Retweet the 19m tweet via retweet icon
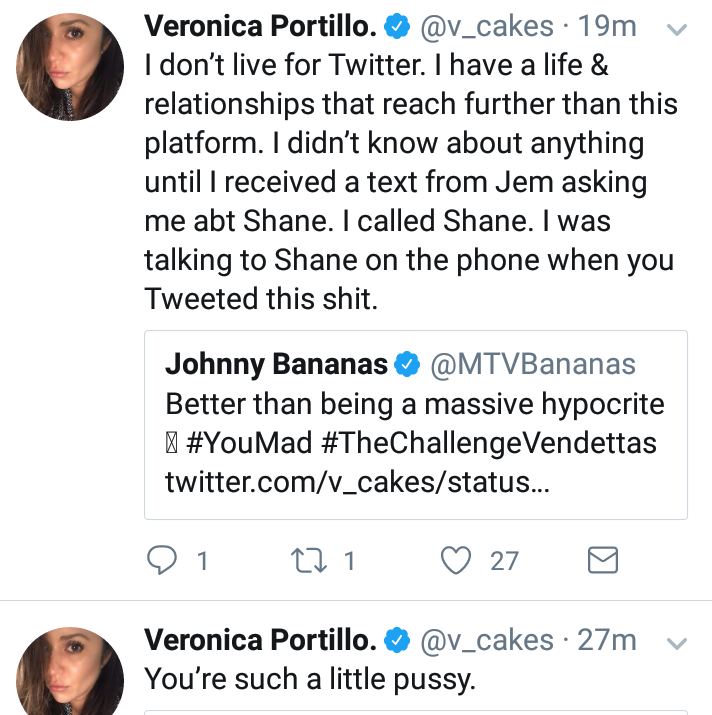Viewport: 712px width, 715px height. click(309, 560)
